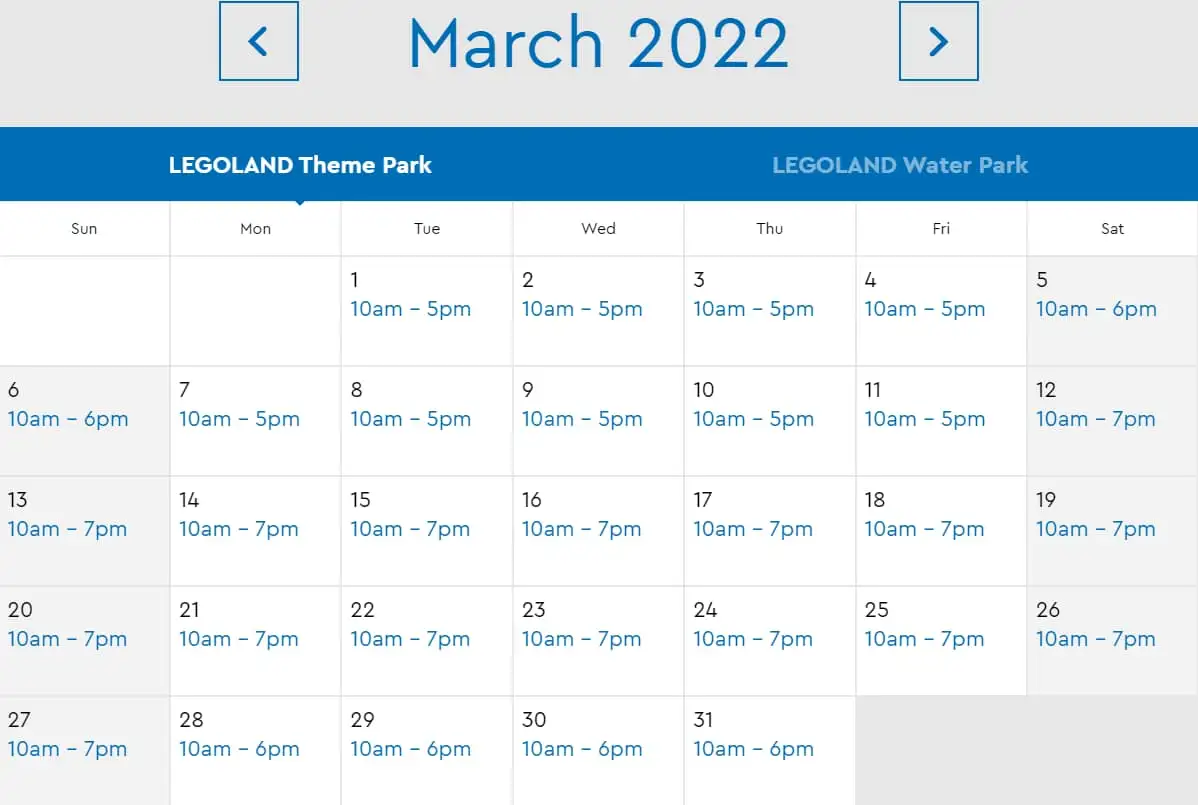This screenshot has width=1198, height=805.
Task: Click March 6 hours 10am – 6pm
Action: point(68,420)
